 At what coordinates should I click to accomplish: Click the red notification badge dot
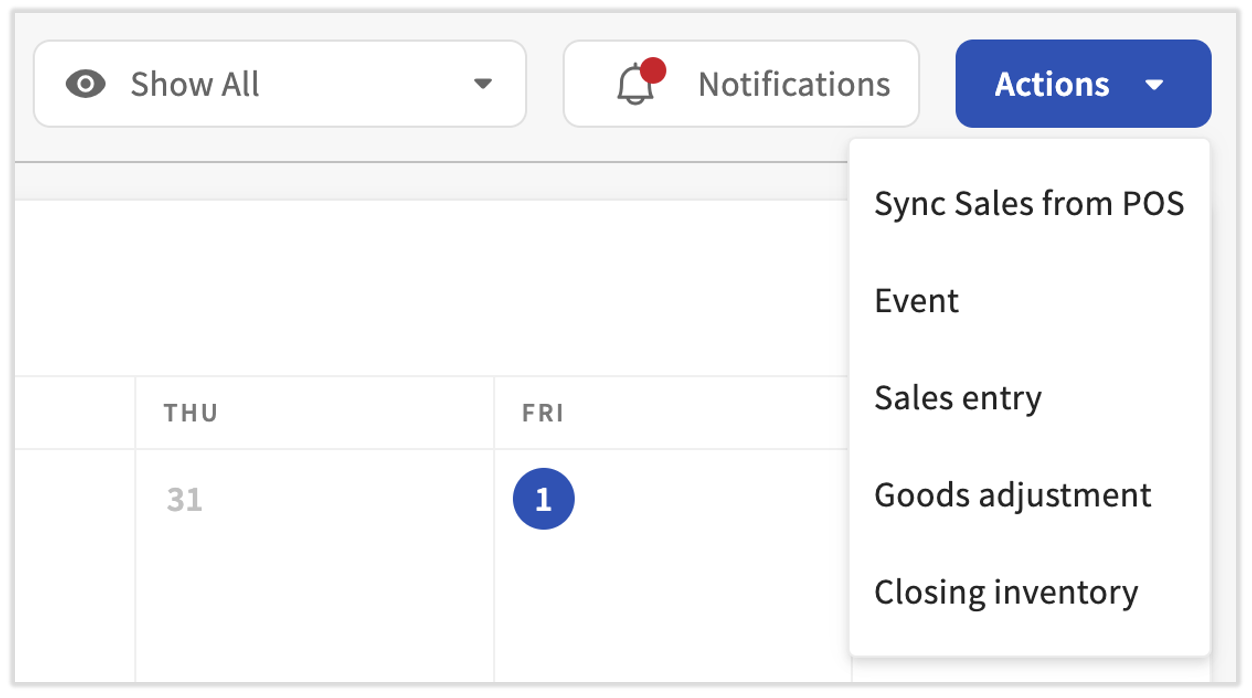click(x=653, y=70)
